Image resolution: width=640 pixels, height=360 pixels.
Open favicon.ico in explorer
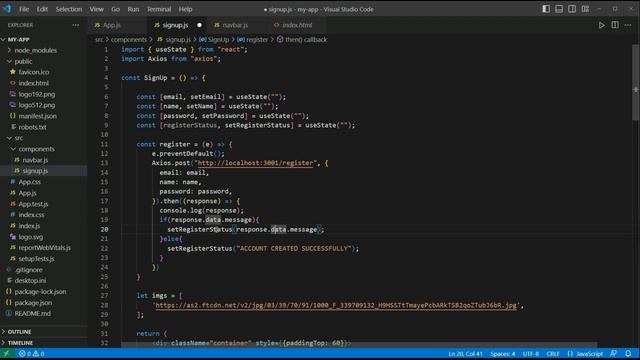pos(33,72)
